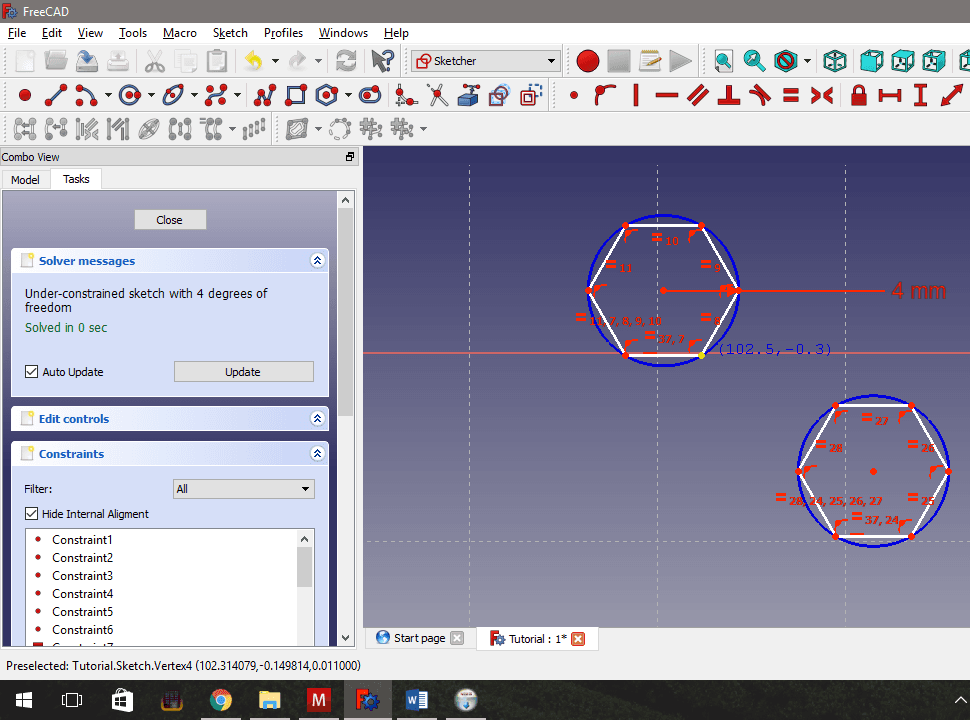
Task: Select the Create rectangle tool
Action: click(x=294, y=95)
